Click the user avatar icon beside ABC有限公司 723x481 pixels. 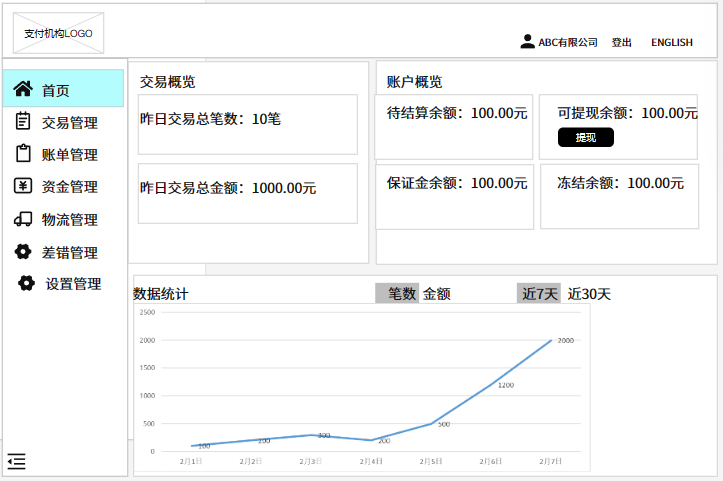tap(527, 42)
